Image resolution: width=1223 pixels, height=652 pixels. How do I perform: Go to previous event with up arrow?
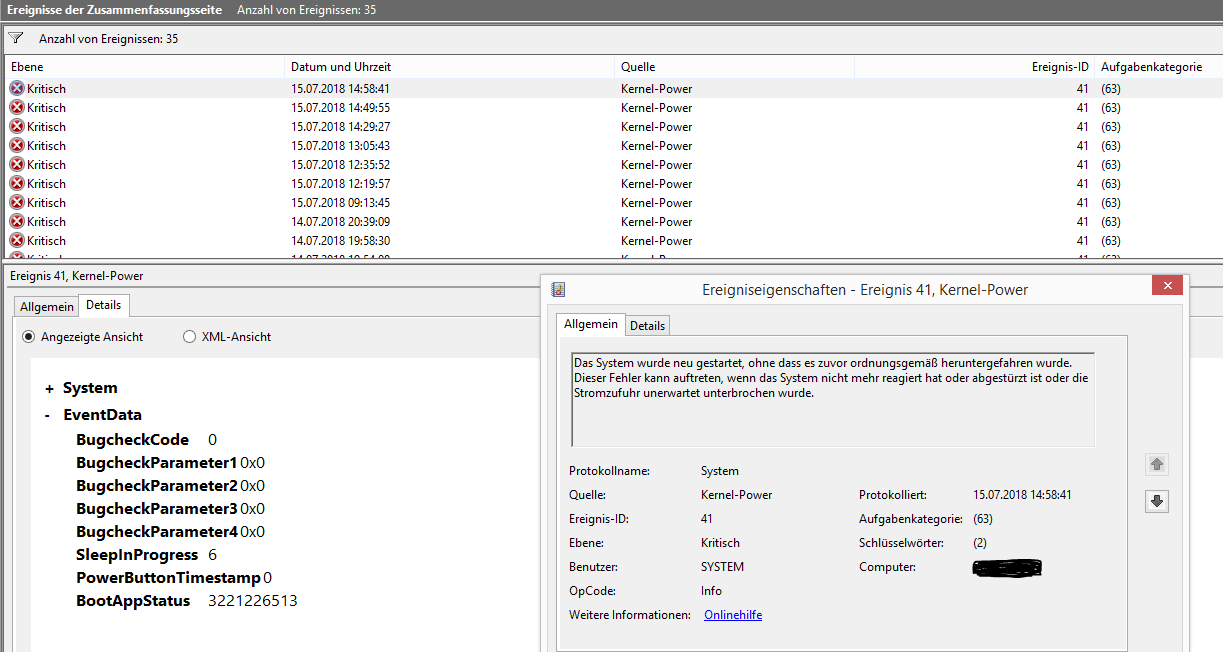1157,464
